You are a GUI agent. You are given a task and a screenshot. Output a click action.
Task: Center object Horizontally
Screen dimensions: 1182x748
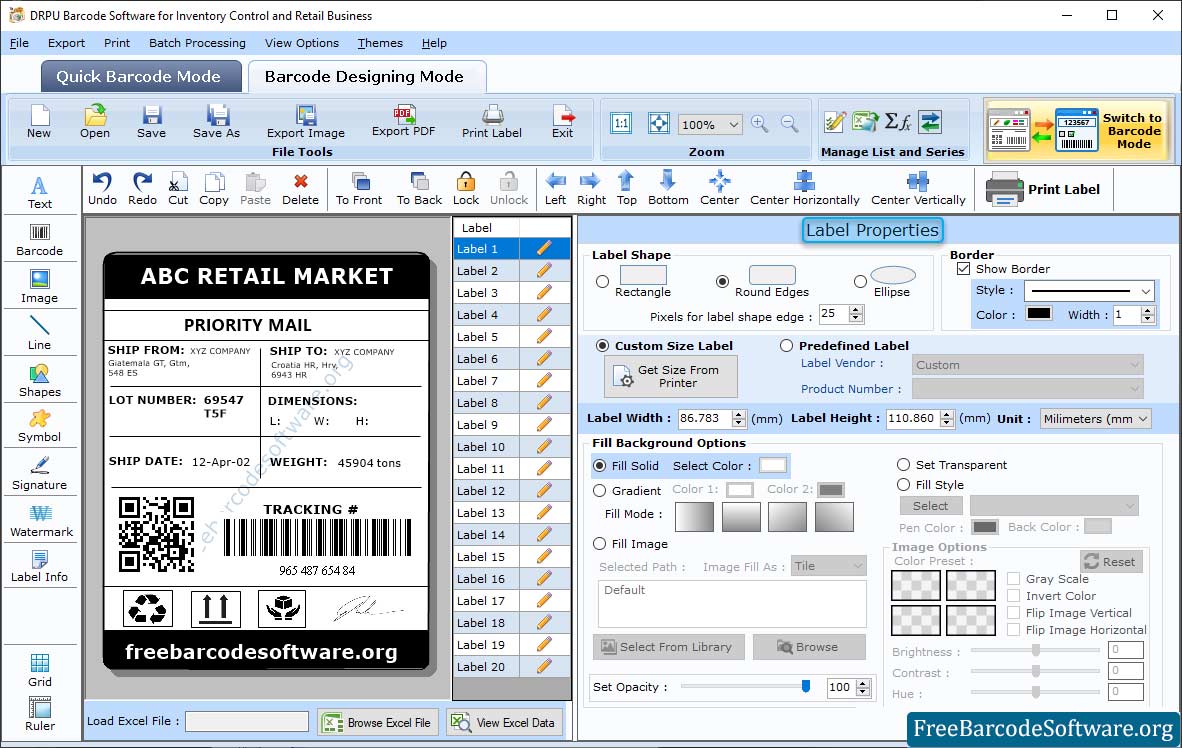(804, 189)
